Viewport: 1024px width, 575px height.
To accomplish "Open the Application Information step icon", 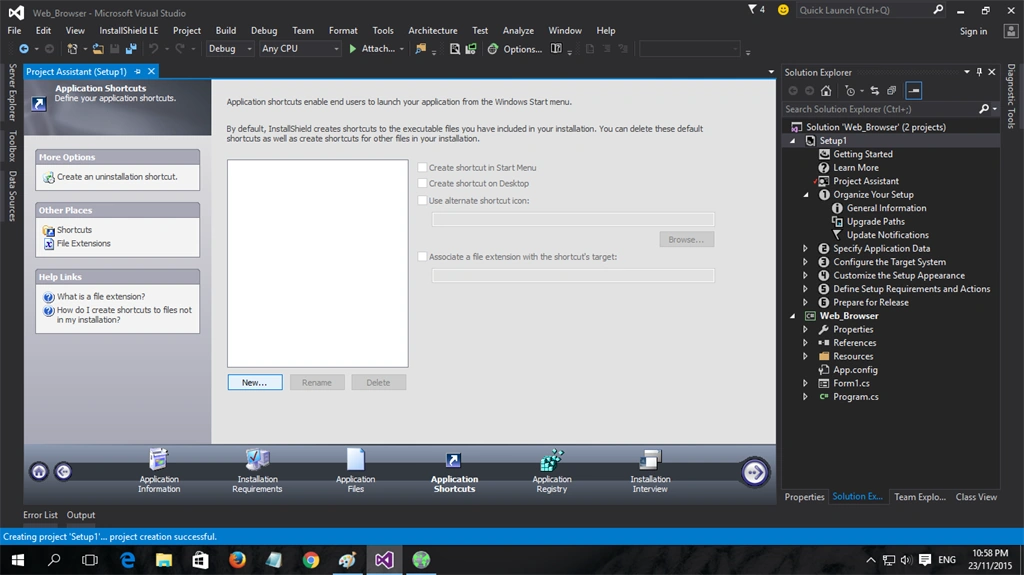I will coord(159,459).
